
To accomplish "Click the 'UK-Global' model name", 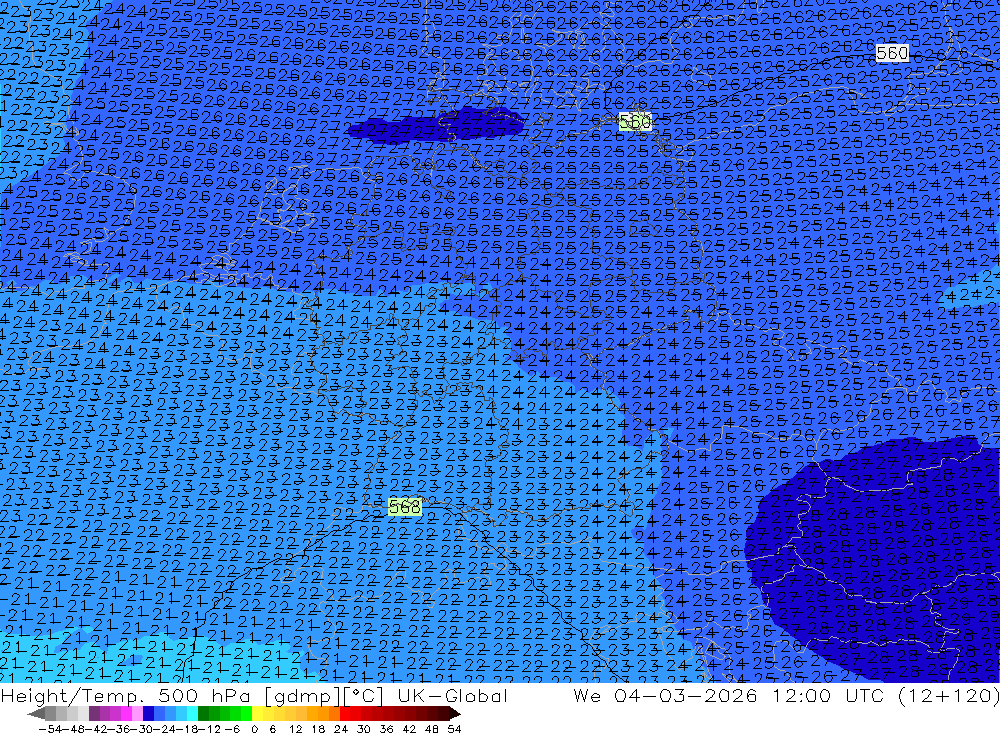I will point(452,695).
